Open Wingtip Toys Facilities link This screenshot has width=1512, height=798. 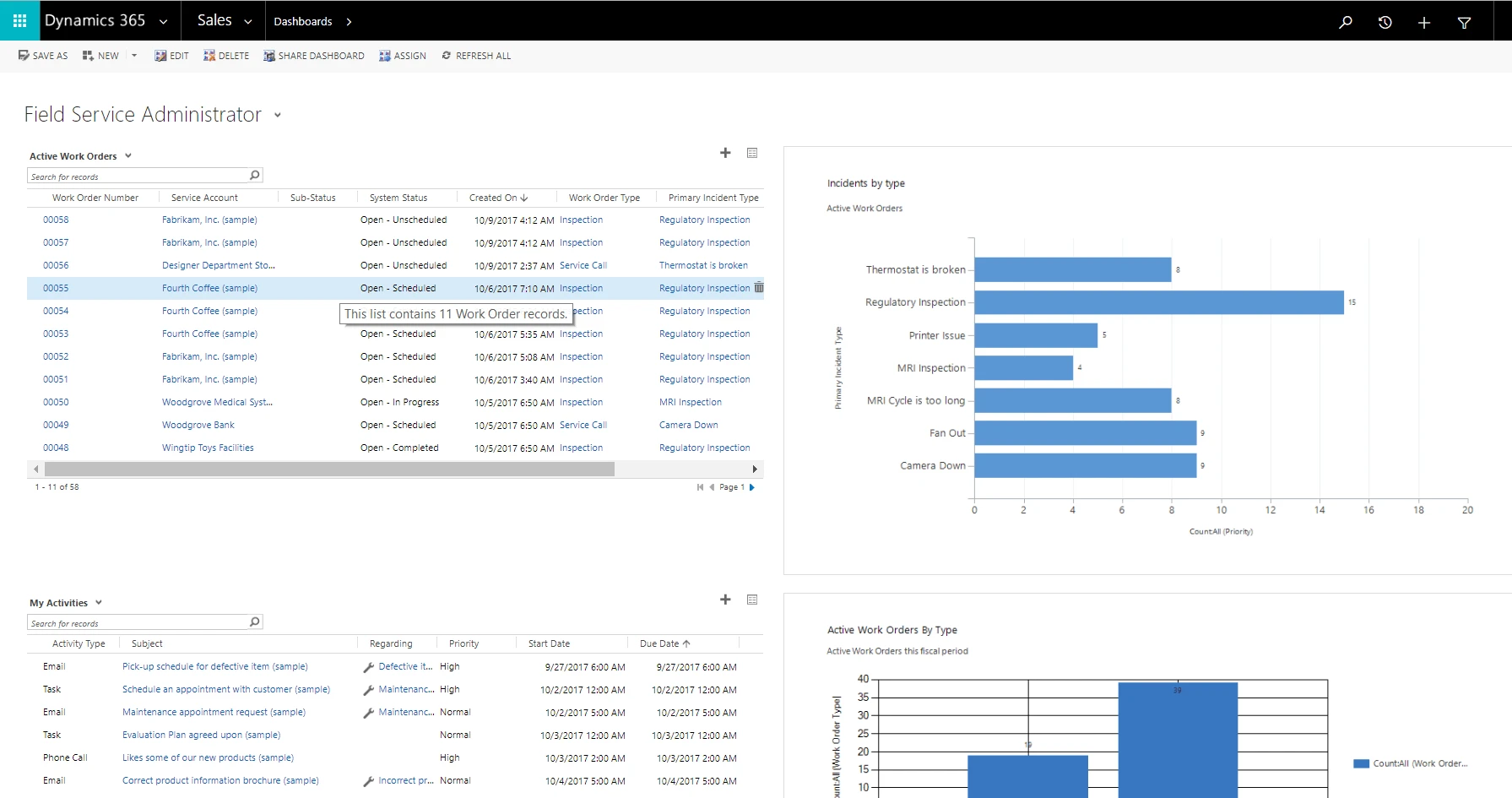pos(208,448)
